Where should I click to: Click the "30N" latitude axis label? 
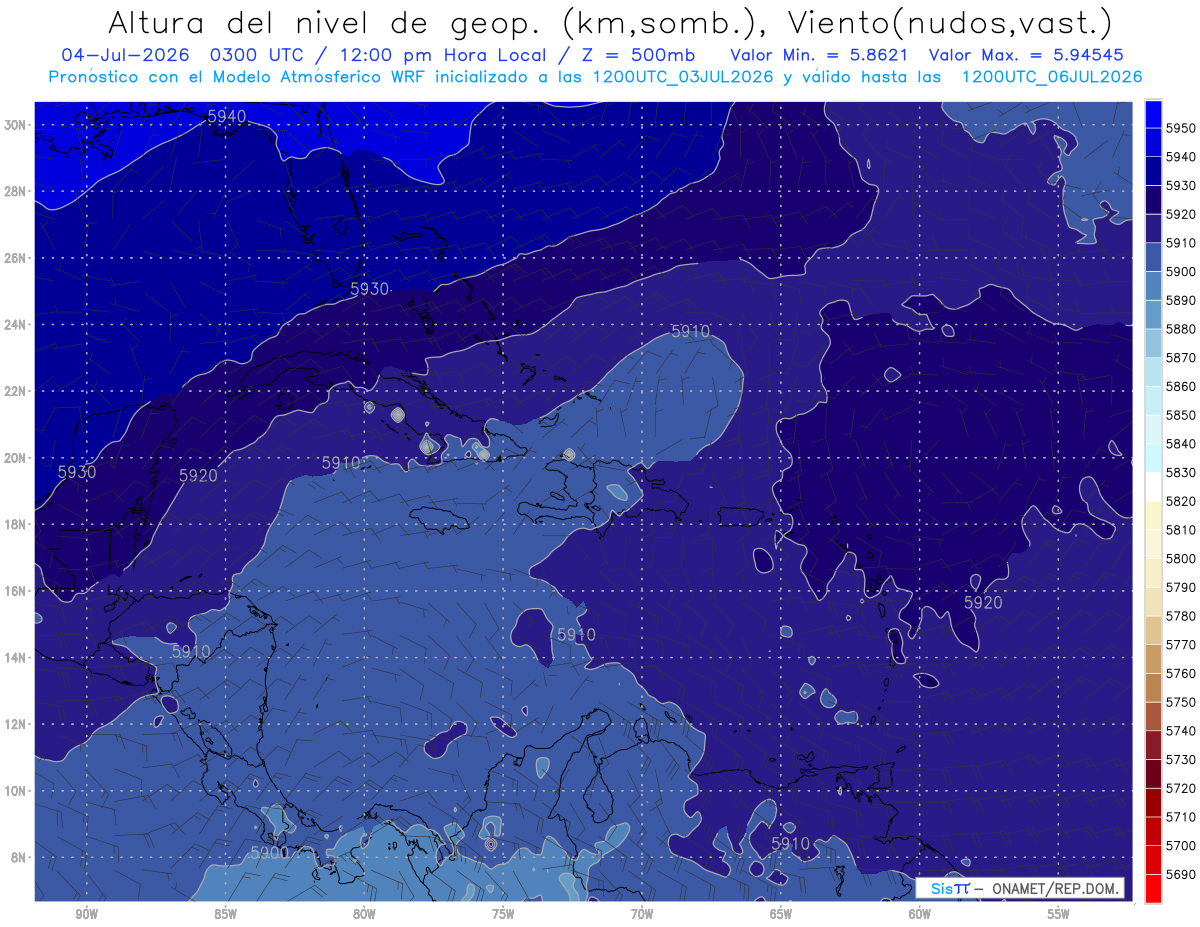[14, 125]
